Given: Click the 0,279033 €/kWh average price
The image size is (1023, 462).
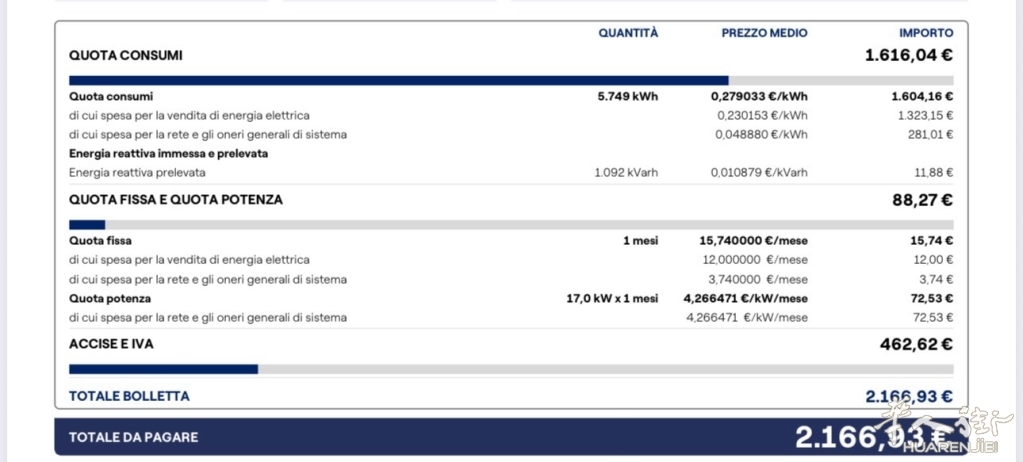Looking at the screenshot, I should tap(759, 97).
